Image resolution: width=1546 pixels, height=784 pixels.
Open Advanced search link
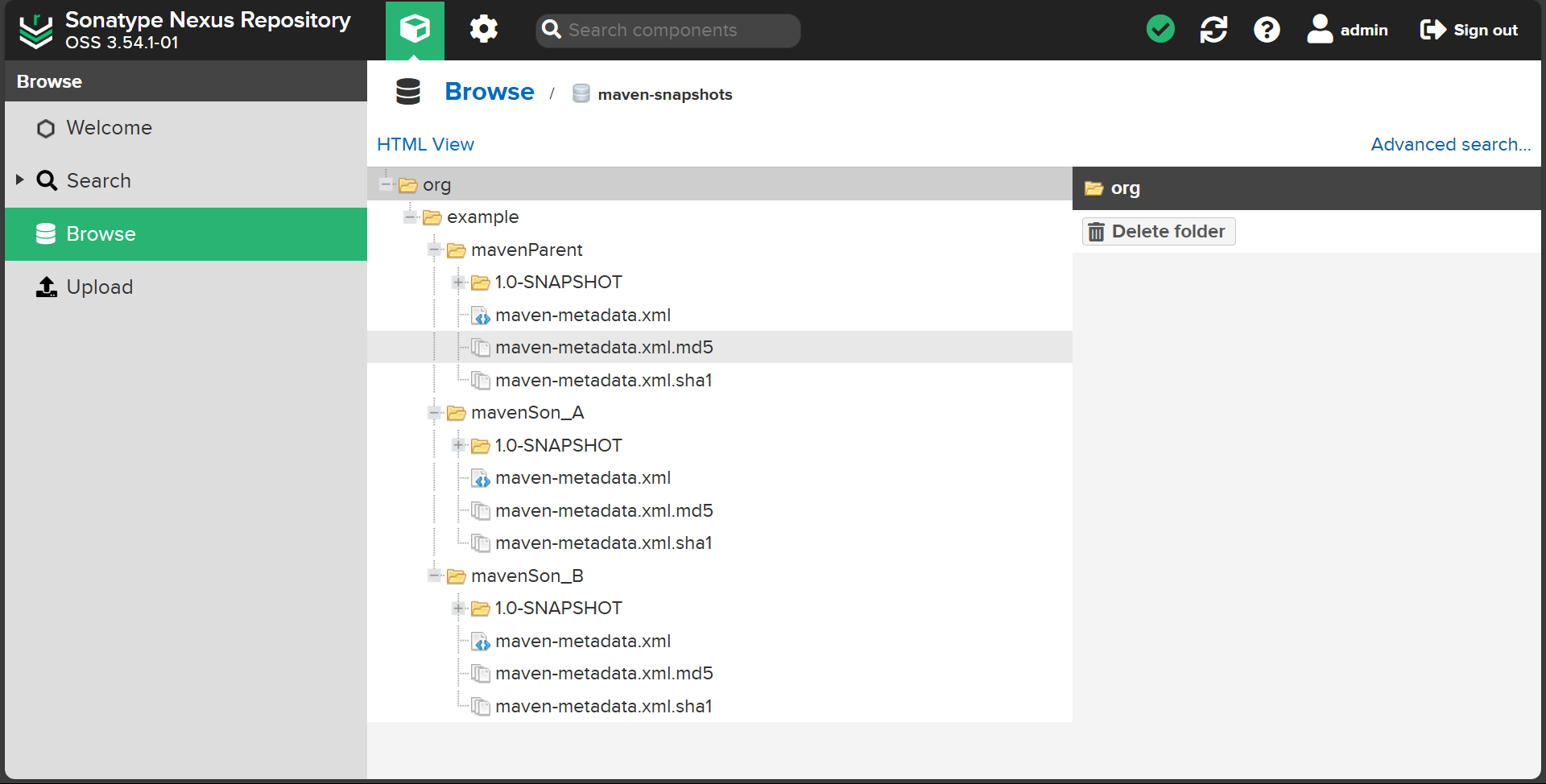tap(1450, 144)
